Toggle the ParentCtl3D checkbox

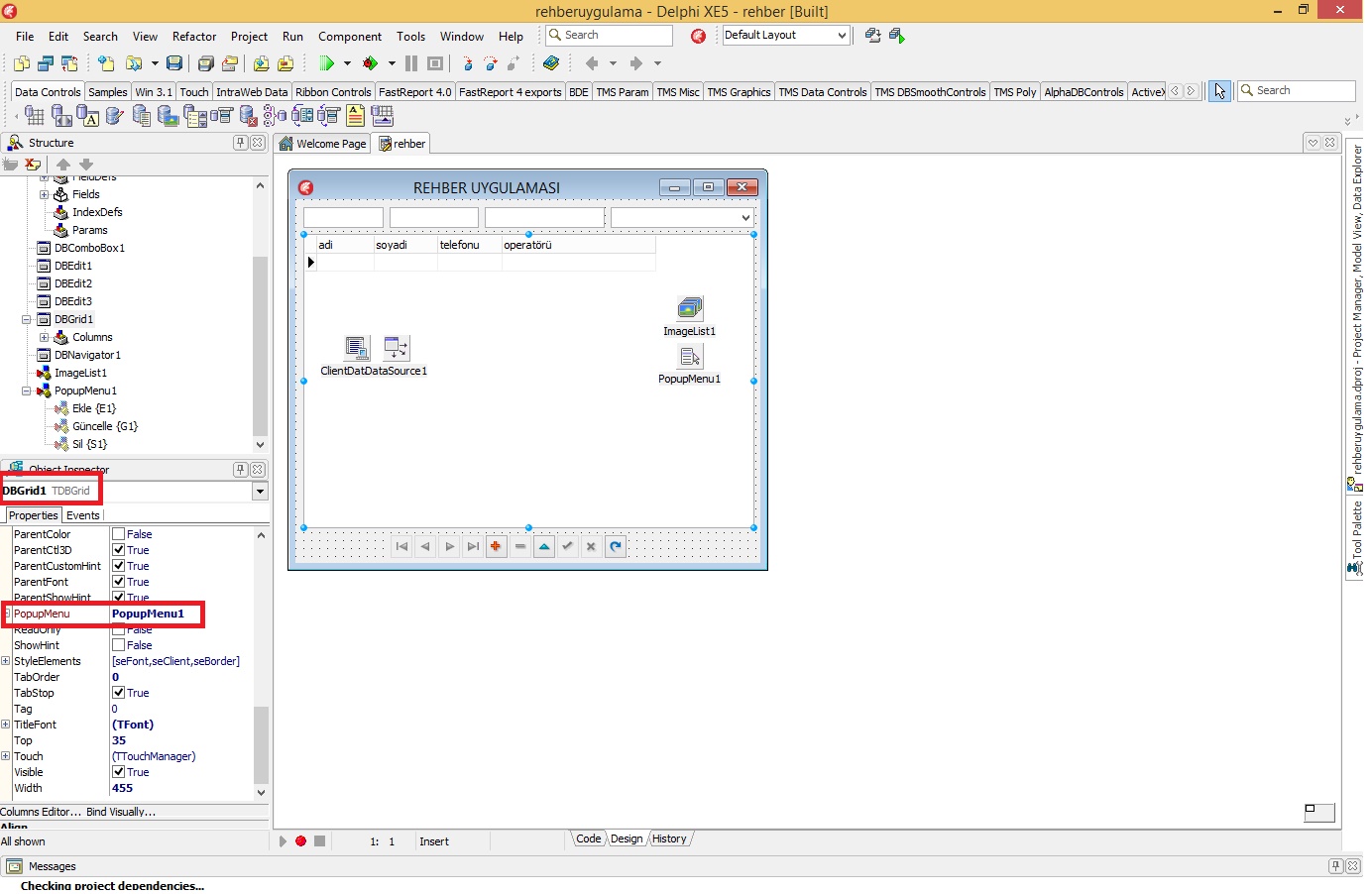coord(118,550)
